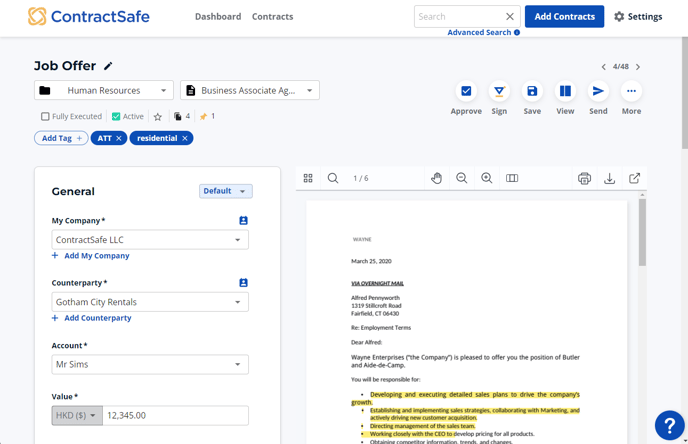Viewport: 688px width, 444px height.
Task: Toggle the favorite star
Action: point(157,117)
